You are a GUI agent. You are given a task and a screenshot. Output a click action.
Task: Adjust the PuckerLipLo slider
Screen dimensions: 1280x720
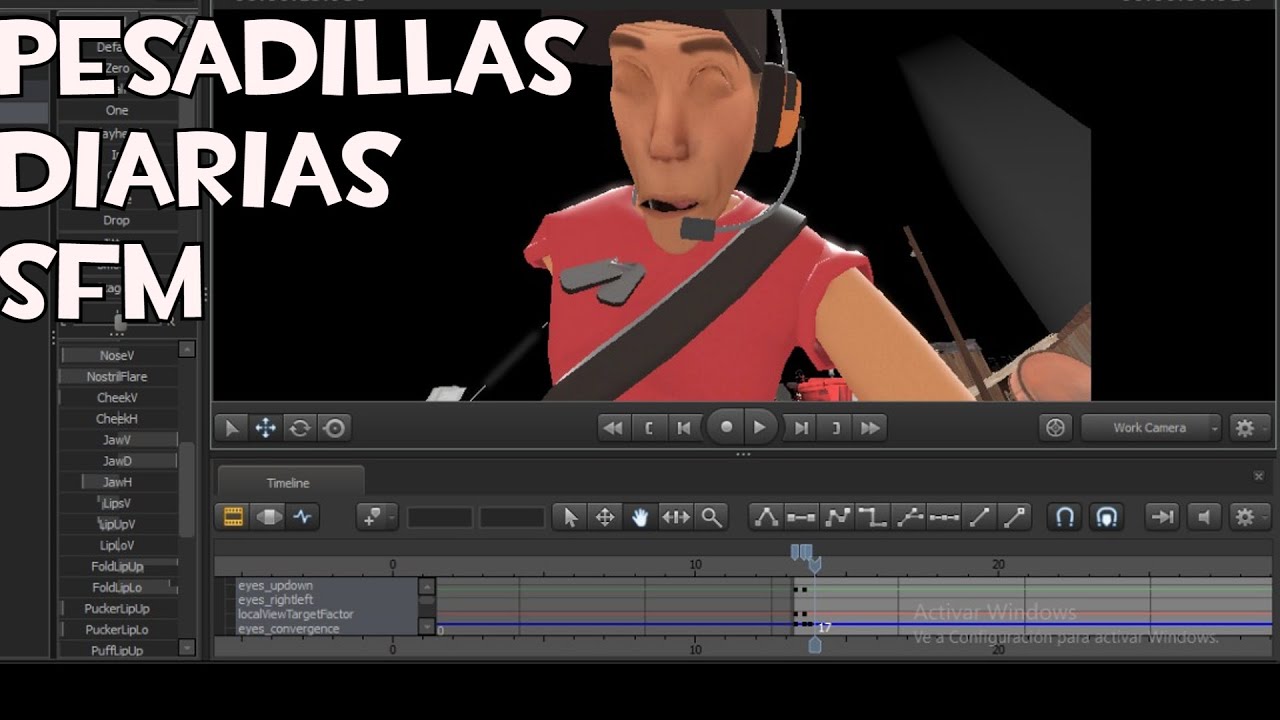[117, 630]
